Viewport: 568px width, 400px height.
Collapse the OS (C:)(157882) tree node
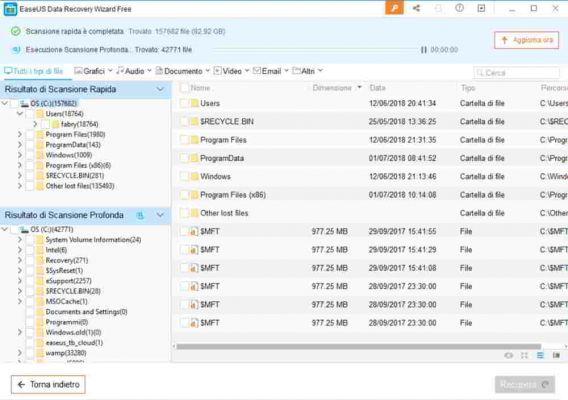coord(5,103)
